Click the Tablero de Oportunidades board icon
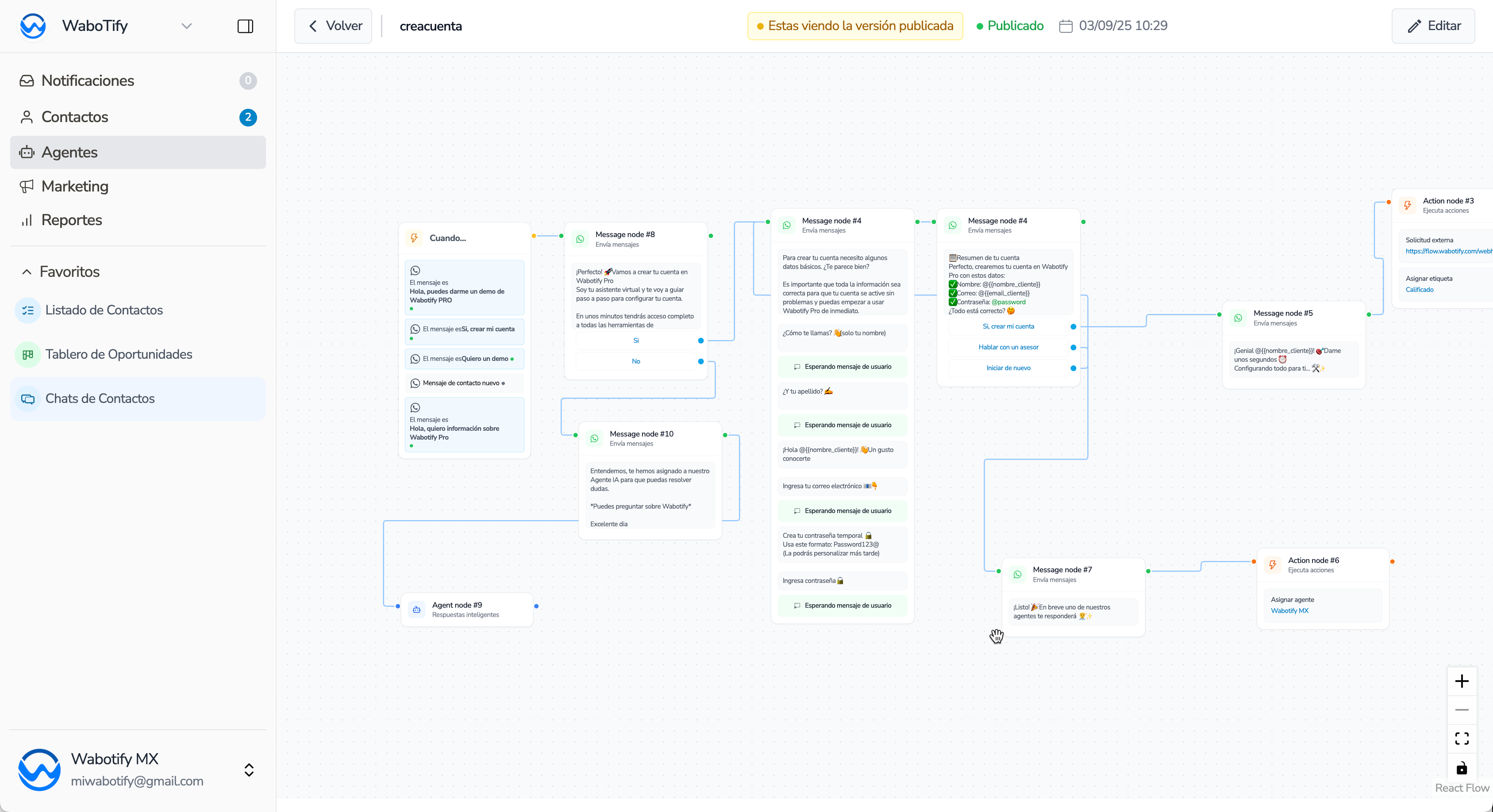The image size is (1493, 812). click(x=28, y=354)
